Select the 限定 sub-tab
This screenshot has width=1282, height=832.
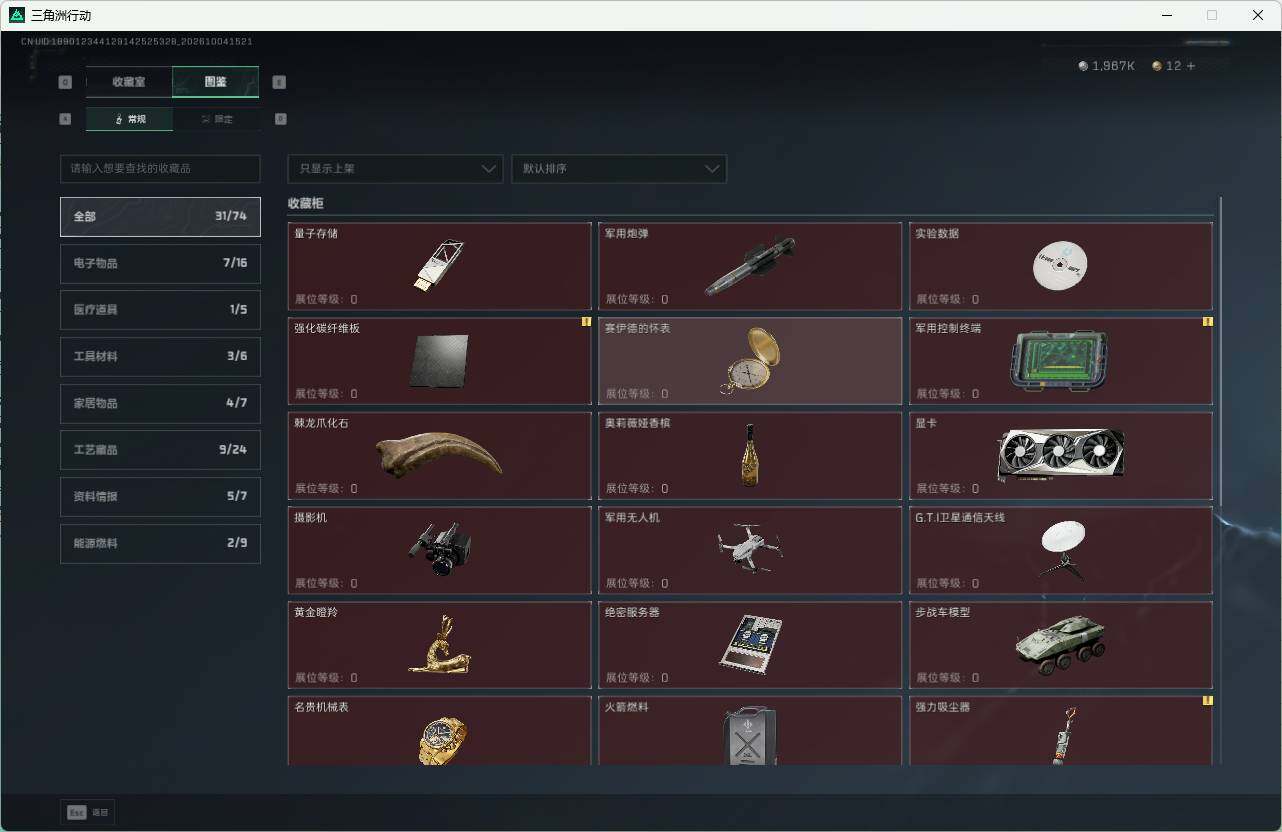[x=216, y=119]
